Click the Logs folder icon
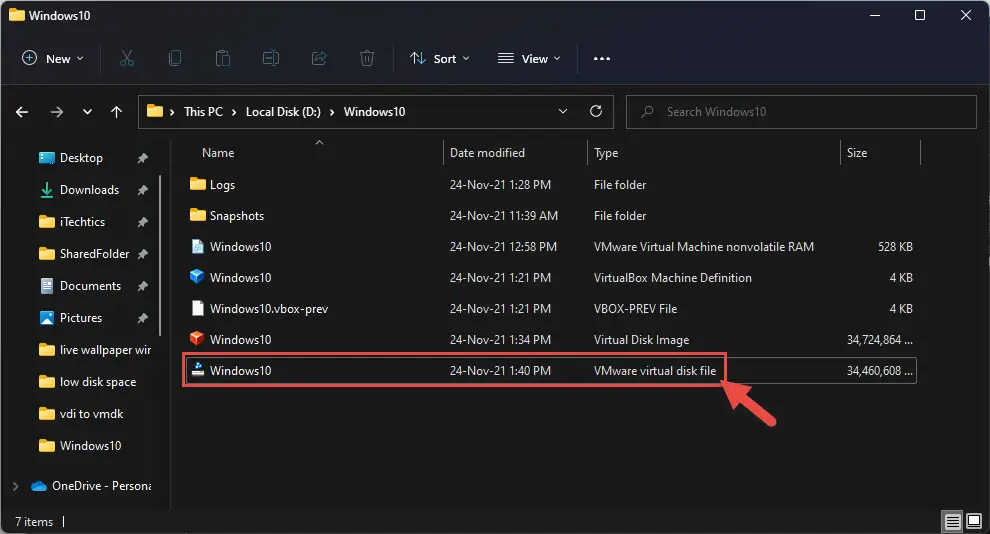Viewport: 990px width, 534px height. click(198, 184)
